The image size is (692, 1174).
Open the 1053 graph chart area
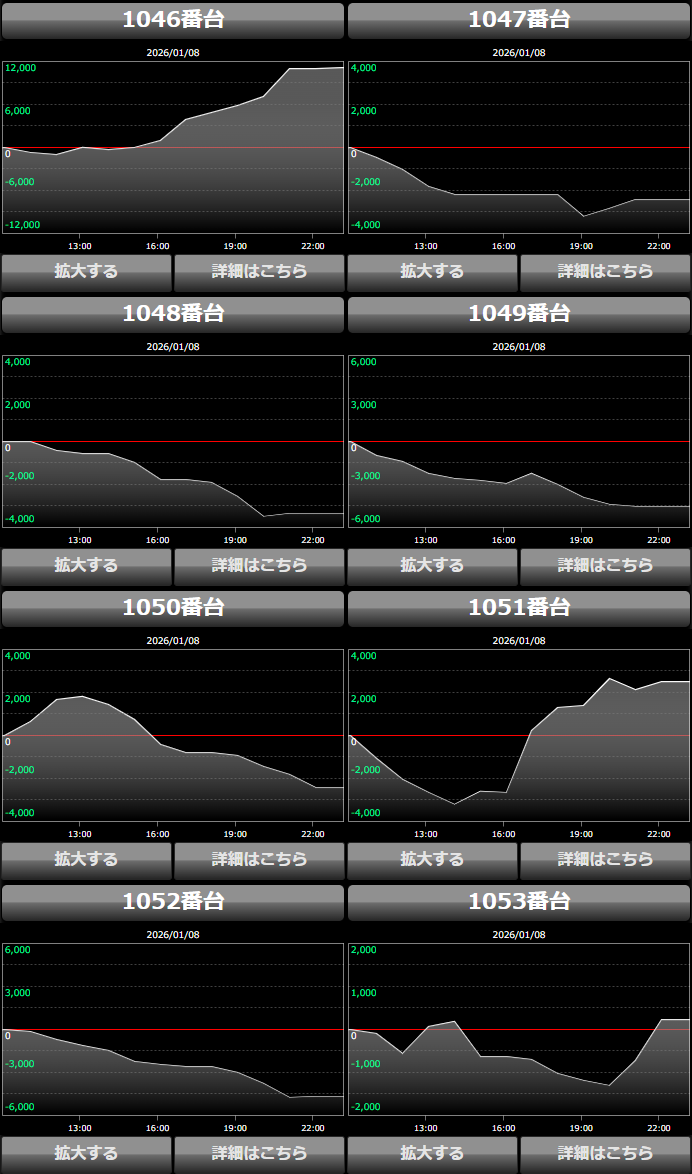519,1030
